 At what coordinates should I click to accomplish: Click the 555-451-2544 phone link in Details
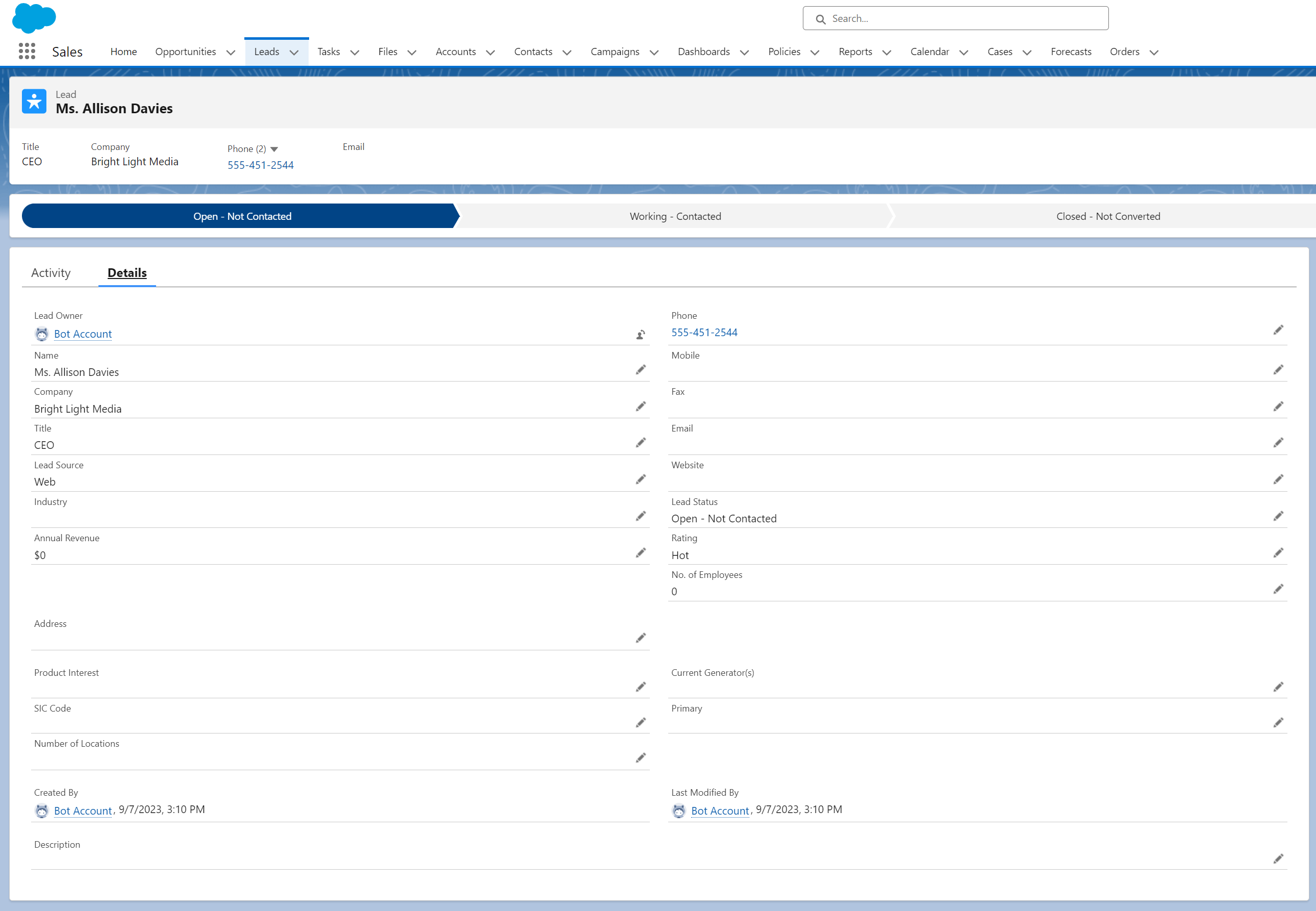(704, 332)
